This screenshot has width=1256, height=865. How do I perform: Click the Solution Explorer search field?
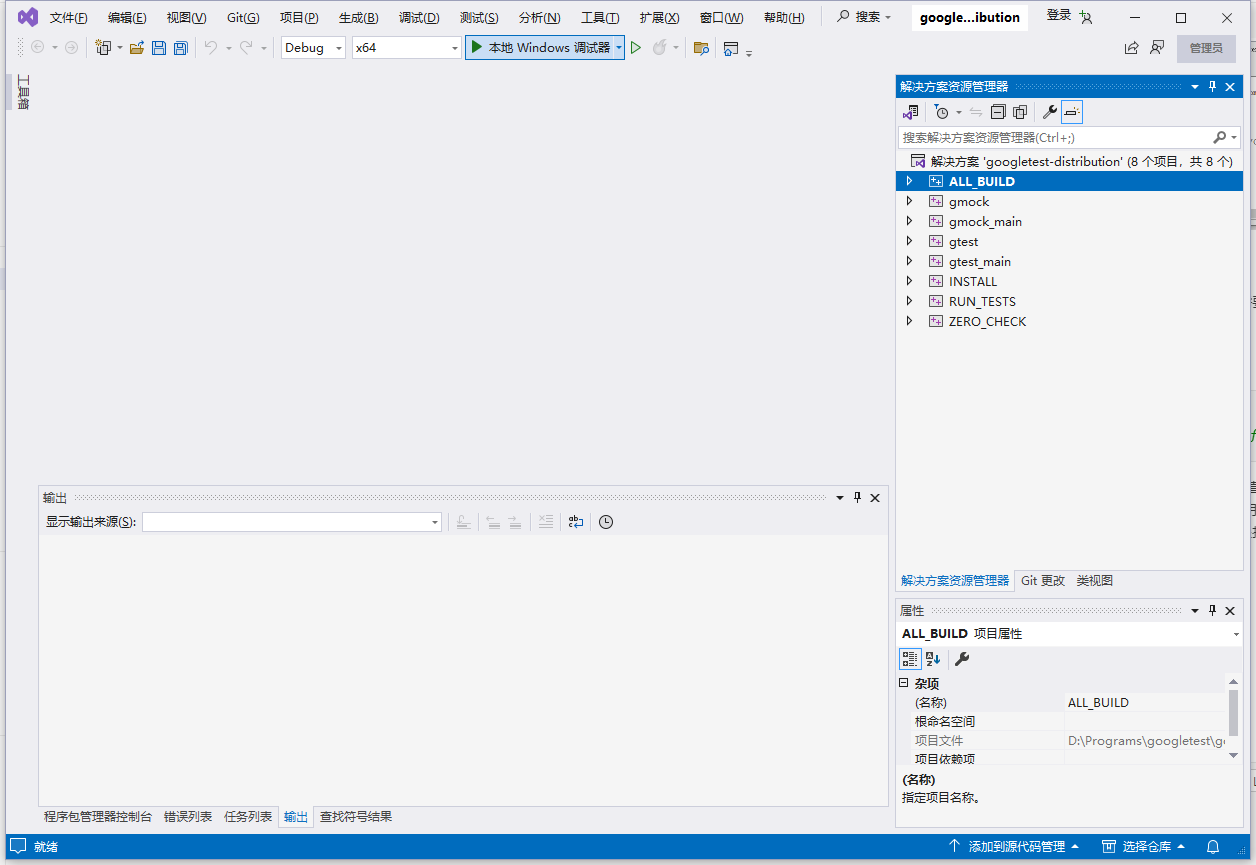1054,137
